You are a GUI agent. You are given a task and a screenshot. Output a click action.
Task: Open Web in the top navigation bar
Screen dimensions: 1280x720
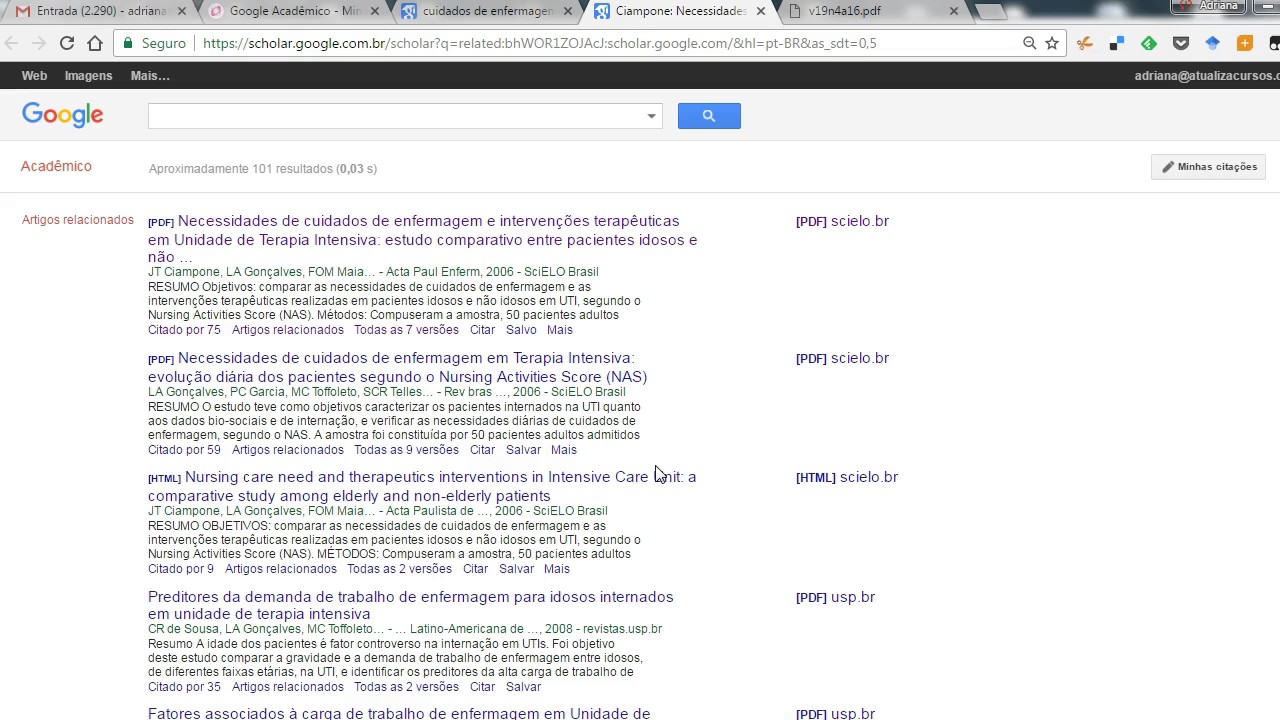tap(34, 76)
